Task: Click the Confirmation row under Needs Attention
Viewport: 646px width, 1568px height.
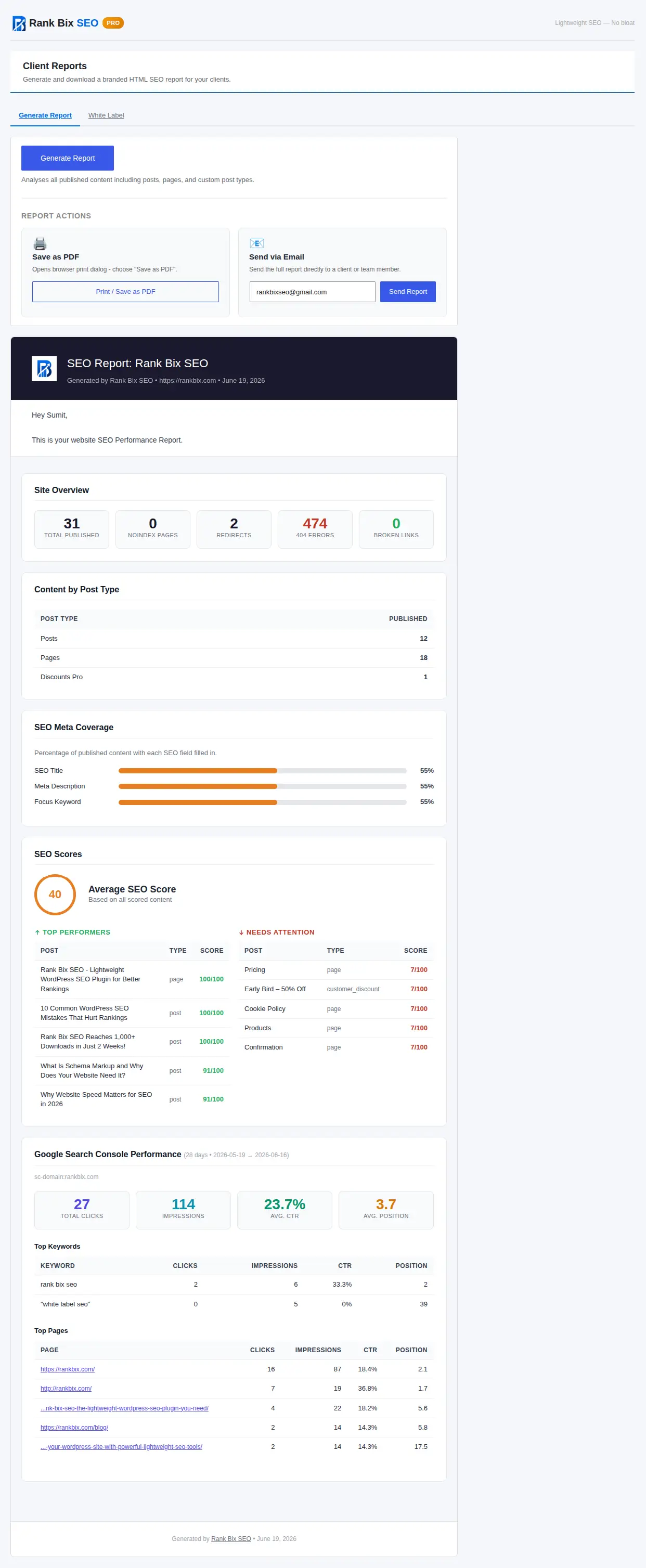Action: coord(336,1047)
